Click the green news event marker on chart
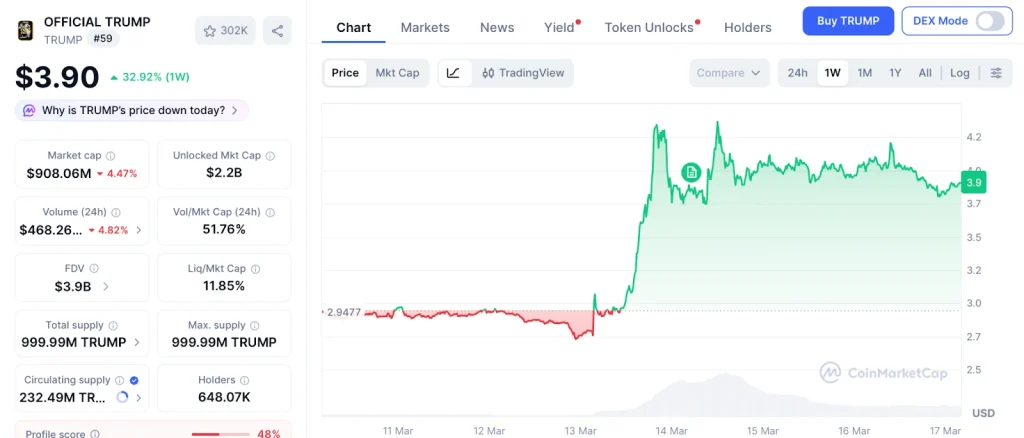 (x=690, y=172)
